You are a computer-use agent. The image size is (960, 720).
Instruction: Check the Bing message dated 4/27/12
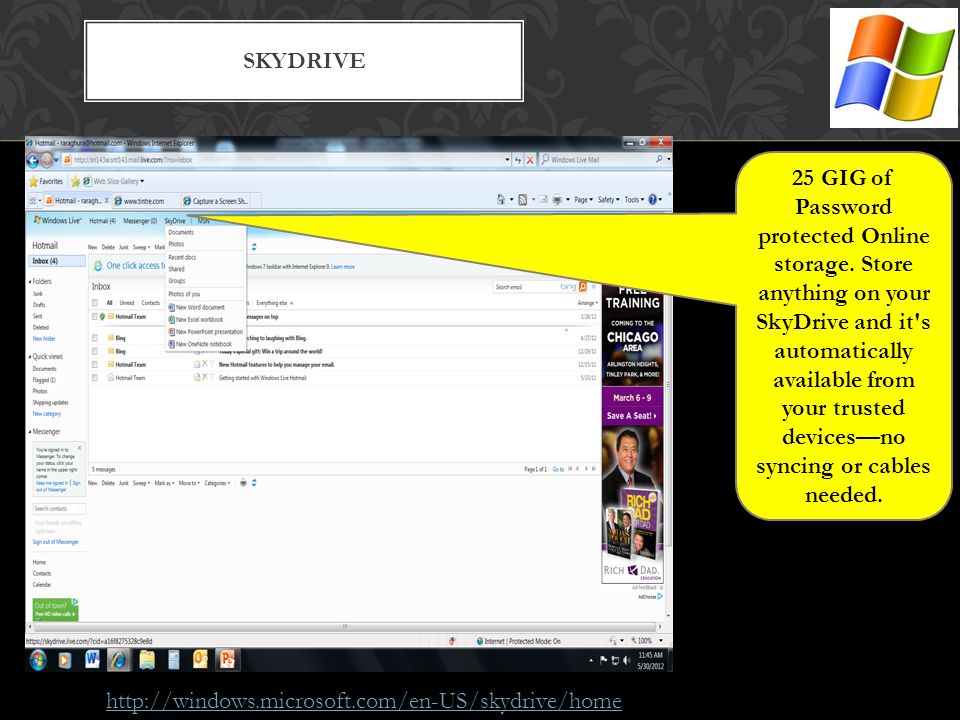95,337
